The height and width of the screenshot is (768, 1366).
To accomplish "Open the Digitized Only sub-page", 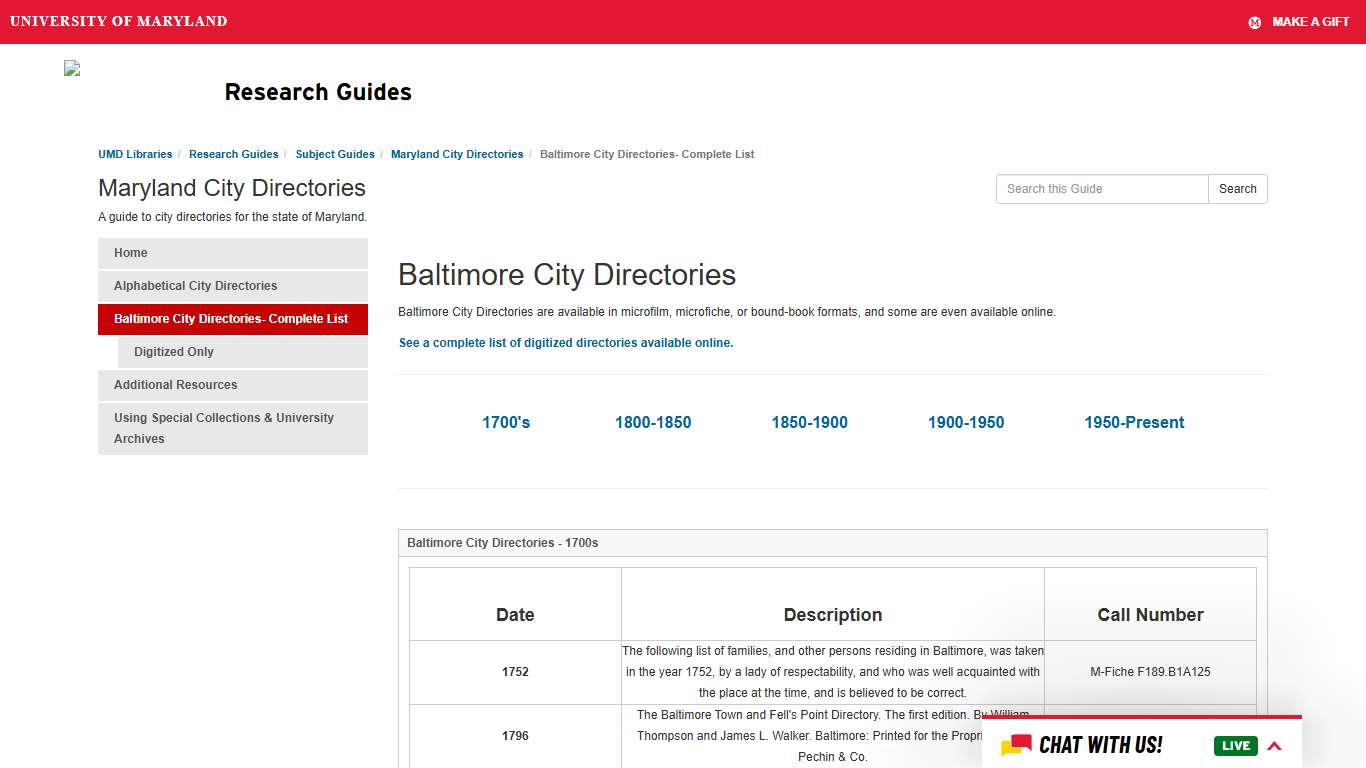I will click(174, 351).
